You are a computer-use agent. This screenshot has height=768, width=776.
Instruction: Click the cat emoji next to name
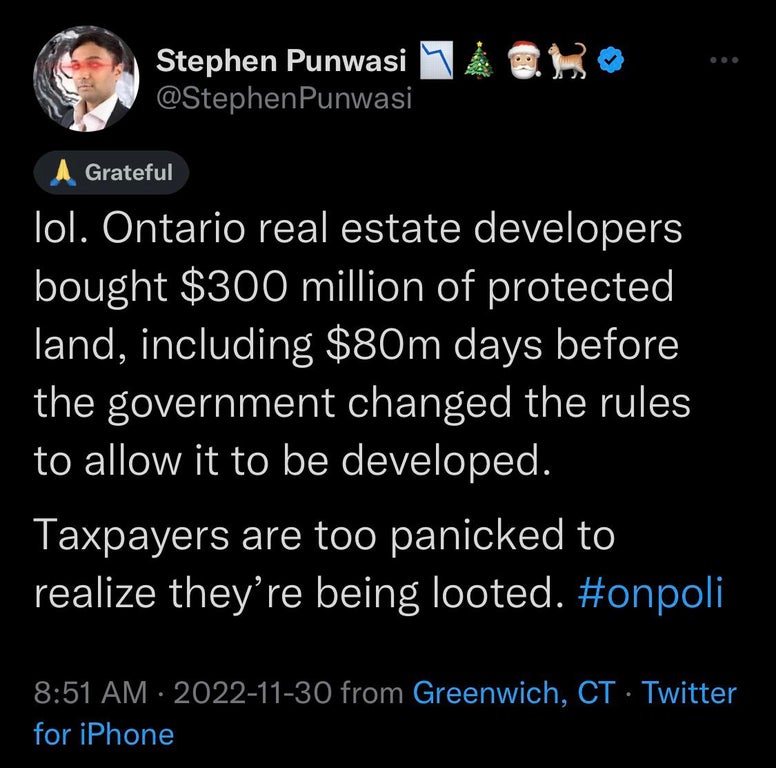click(569, 61)
